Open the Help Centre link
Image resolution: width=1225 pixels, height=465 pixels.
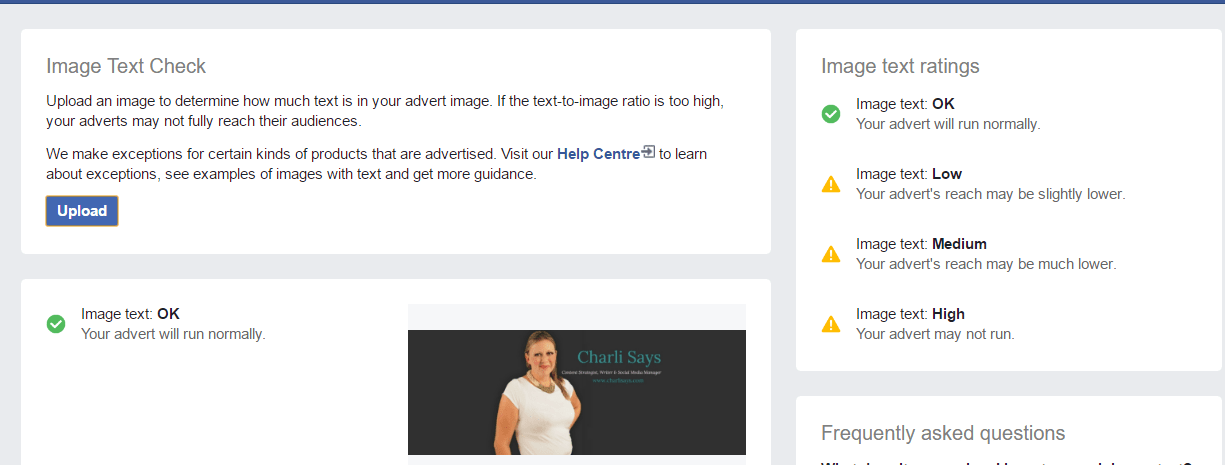tap(598, 154)
